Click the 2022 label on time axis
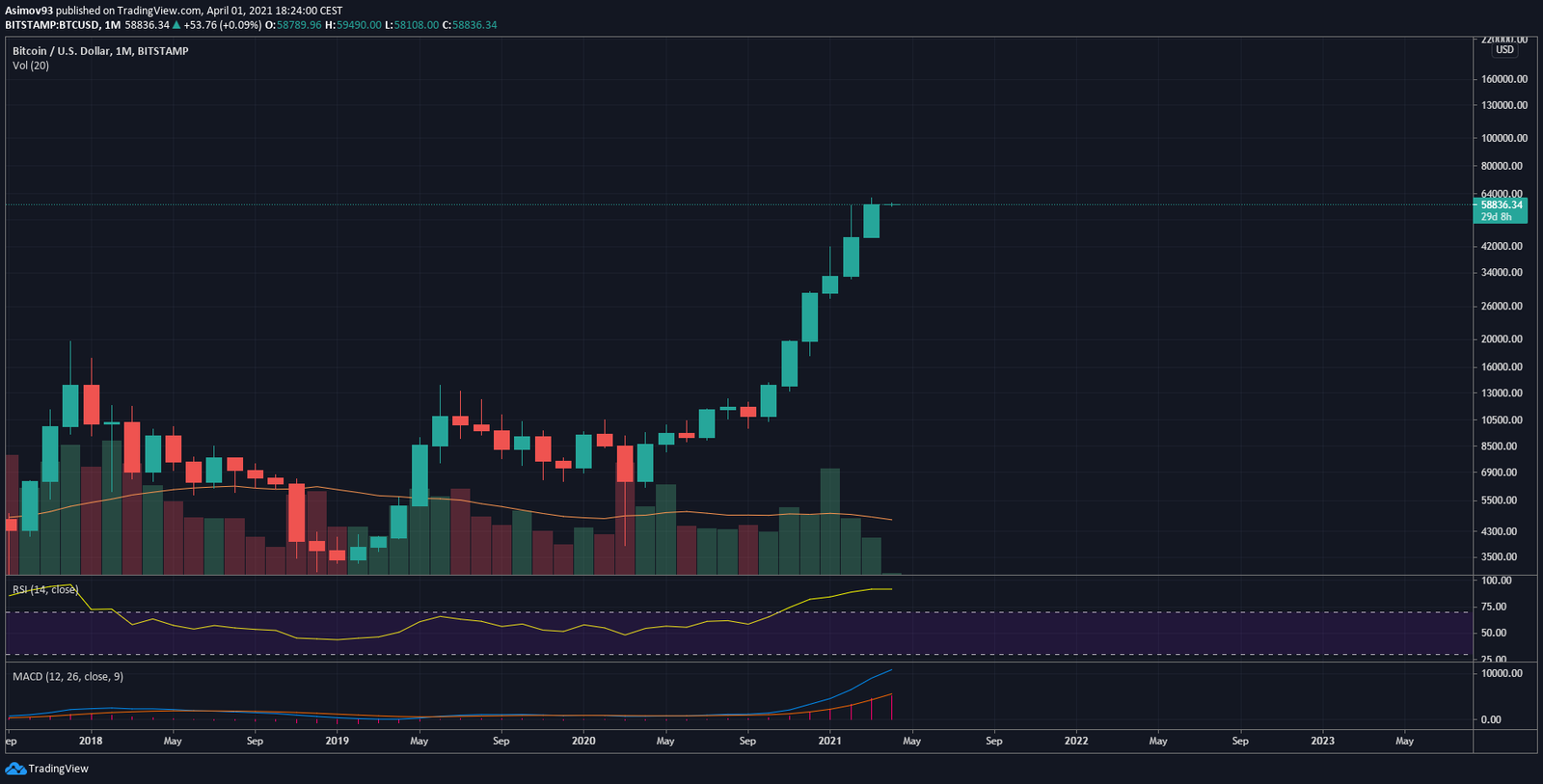 (x=1076, y=741)
